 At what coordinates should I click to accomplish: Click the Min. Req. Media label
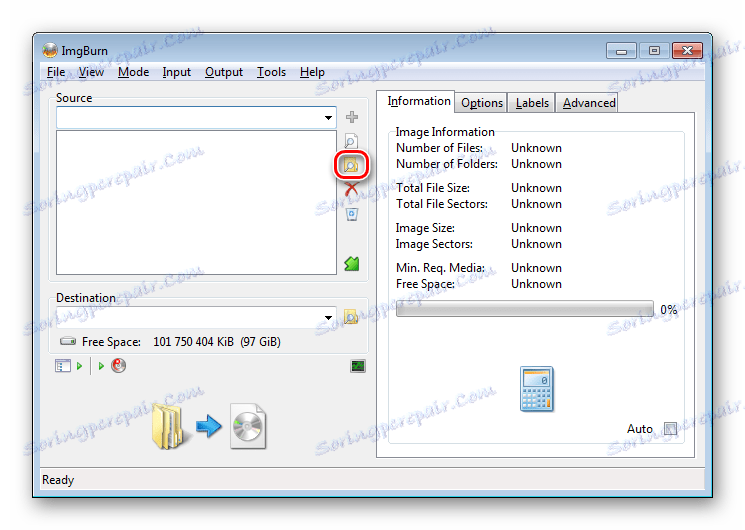click(440, 268)
